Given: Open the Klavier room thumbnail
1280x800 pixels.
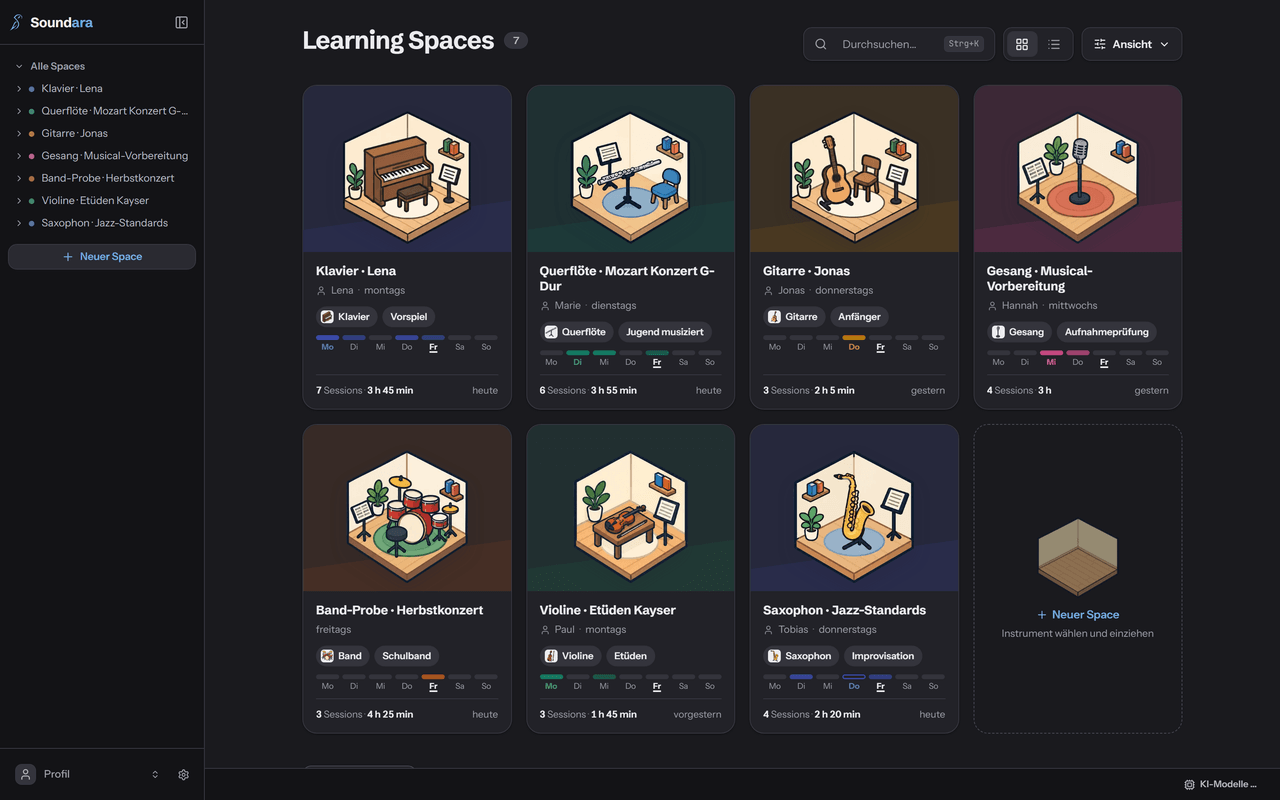Looking at the screenshot, I should (407, 169).
